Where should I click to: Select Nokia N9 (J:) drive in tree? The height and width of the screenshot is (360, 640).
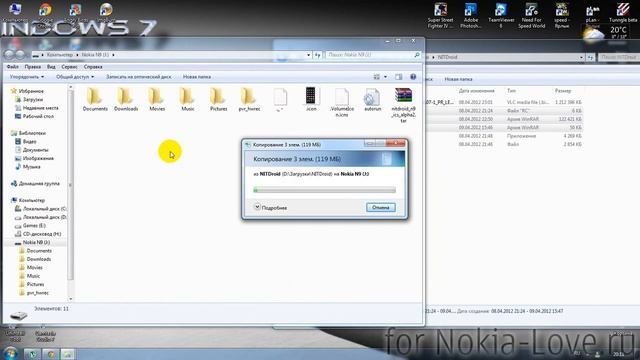[36, 242]
